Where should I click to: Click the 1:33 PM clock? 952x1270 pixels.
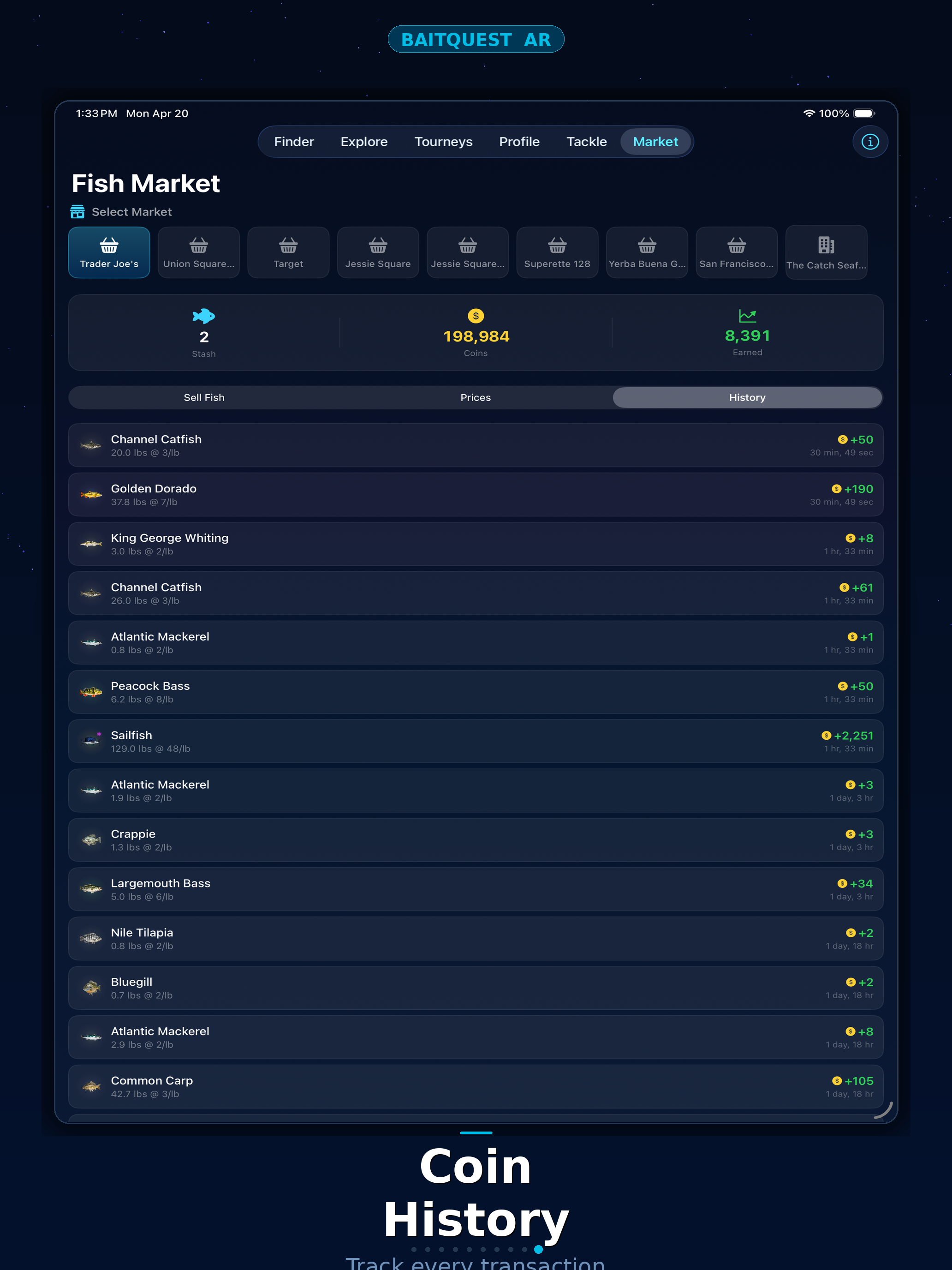(96, 114)
